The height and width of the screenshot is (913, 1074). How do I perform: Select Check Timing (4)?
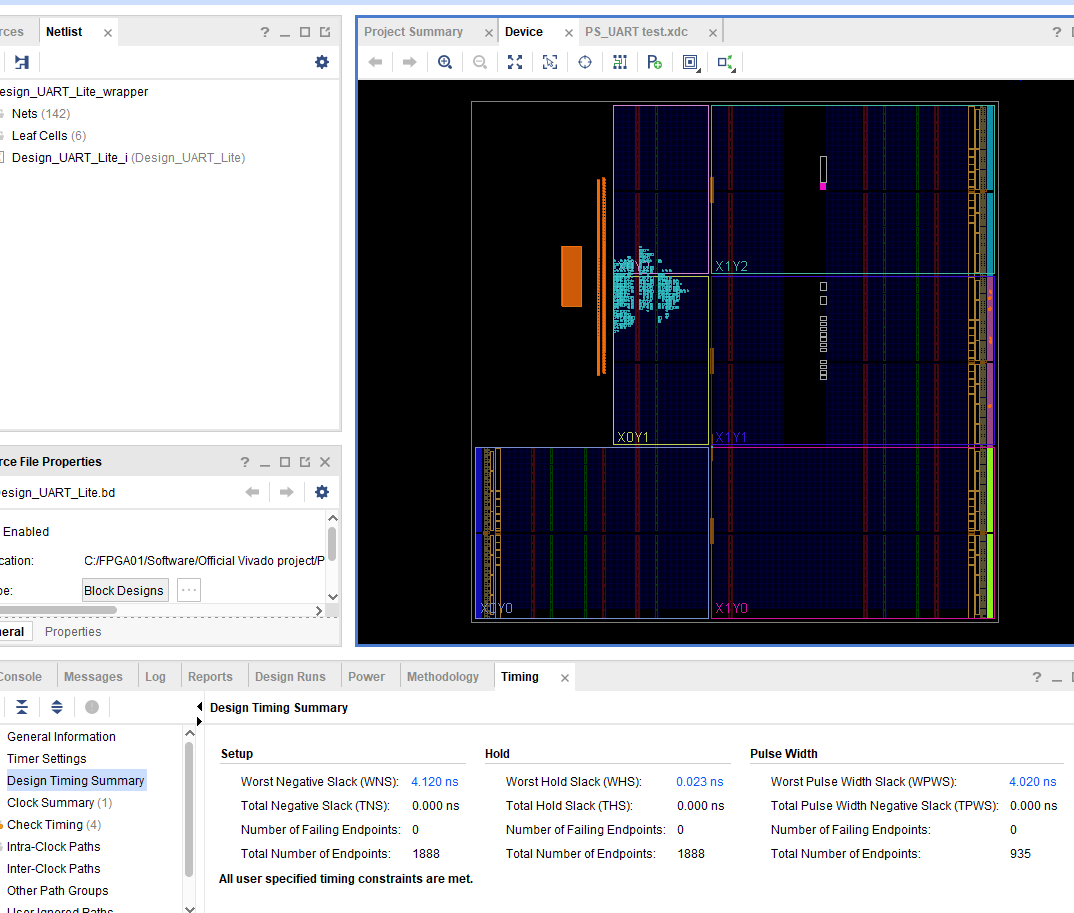[x=54, y=824]
